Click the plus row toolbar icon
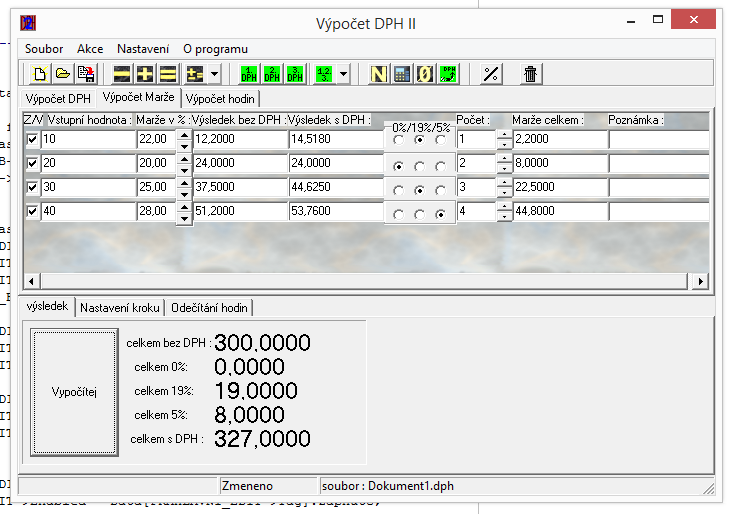This screenshot has width=734, height=514. 145,74
